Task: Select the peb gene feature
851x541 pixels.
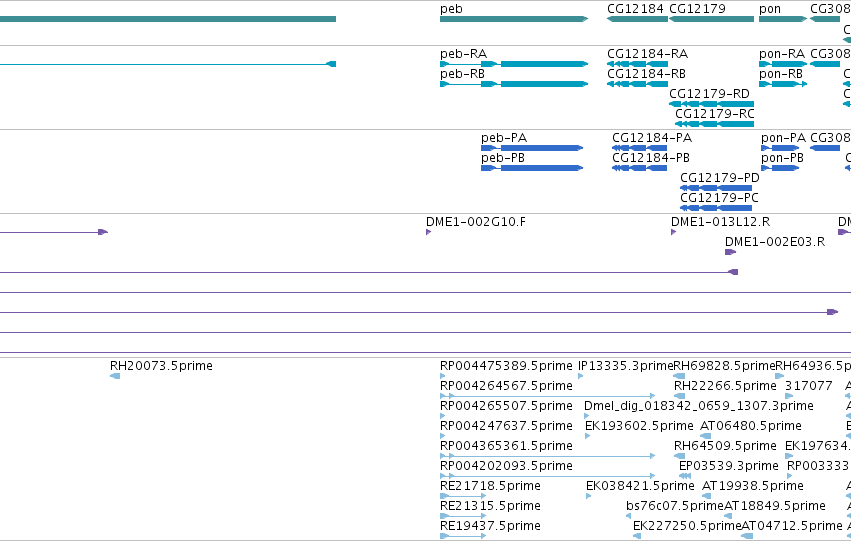Action: pyautogui.click(x=514, y=19)
